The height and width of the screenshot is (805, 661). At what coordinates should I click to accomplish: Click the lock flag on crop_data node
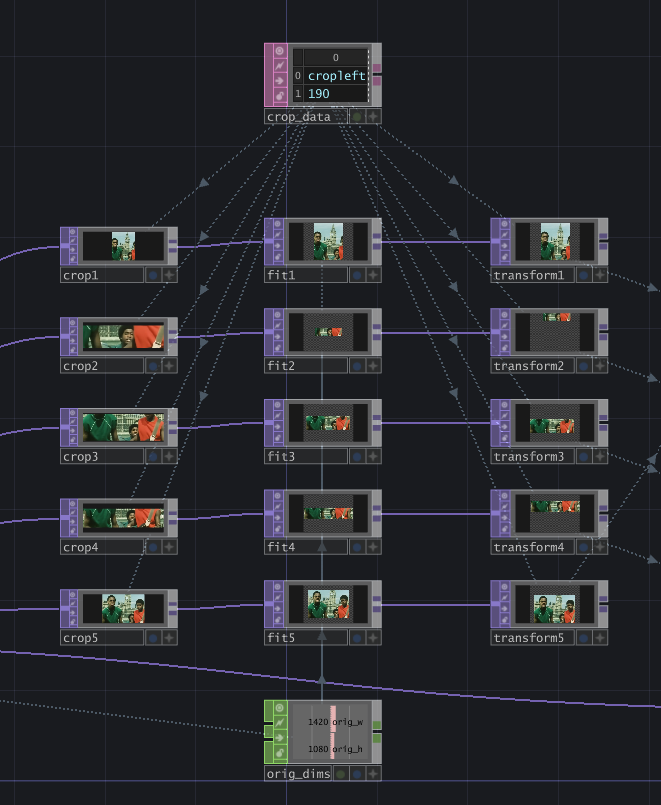pyautogui.click(x=279, y=95)
